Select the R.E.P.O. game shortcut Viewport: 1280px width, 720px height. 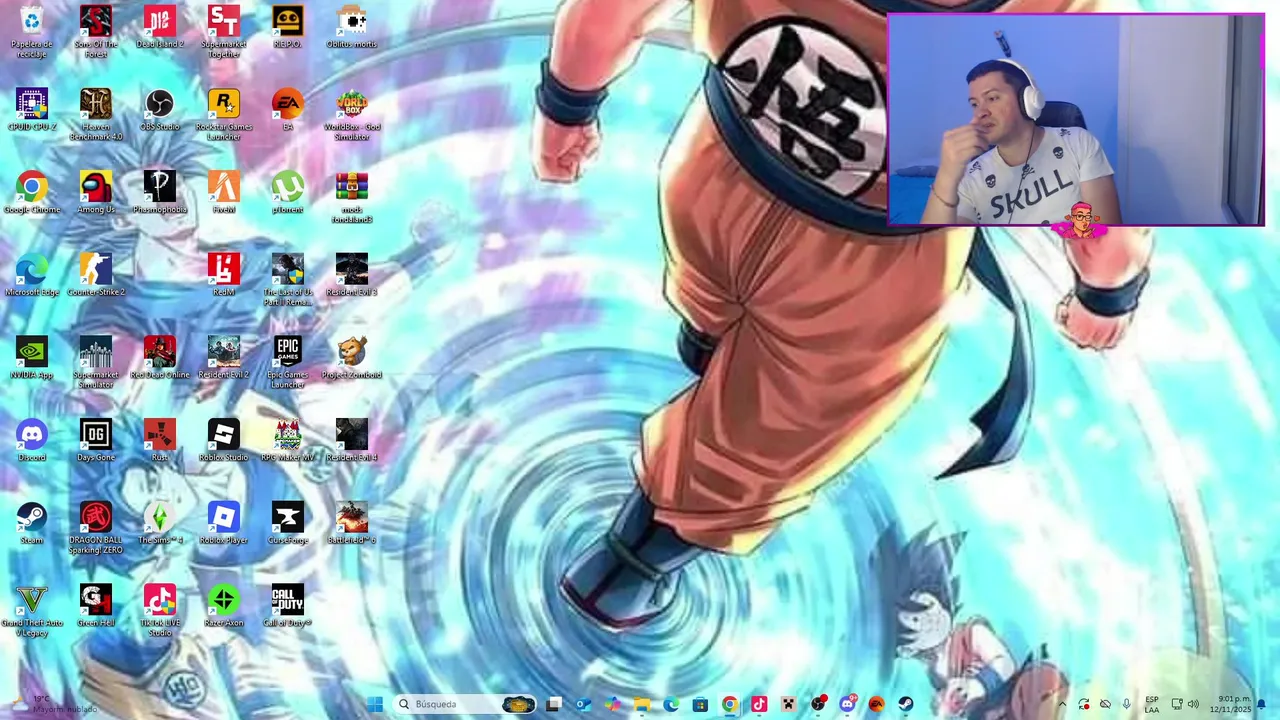coord(288,27)
